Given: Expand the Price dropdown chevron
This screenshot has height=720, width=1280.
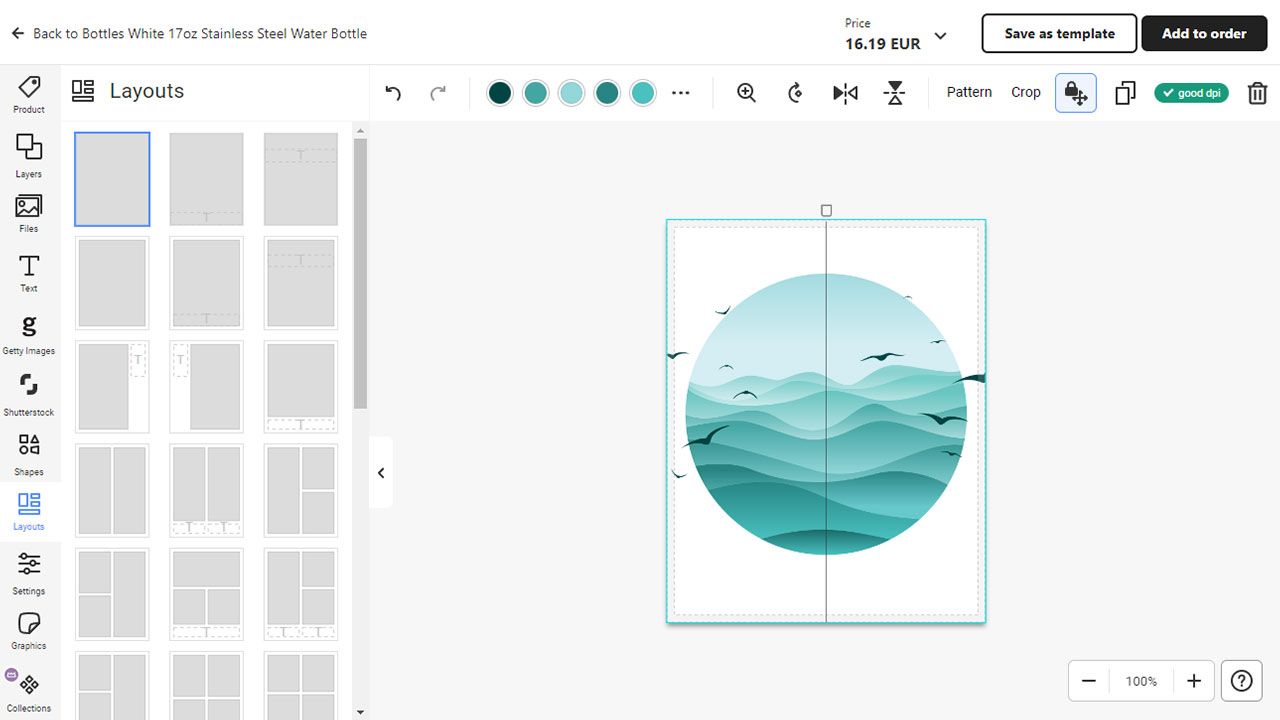Looking at the screenshot, I should pos(940,36).
